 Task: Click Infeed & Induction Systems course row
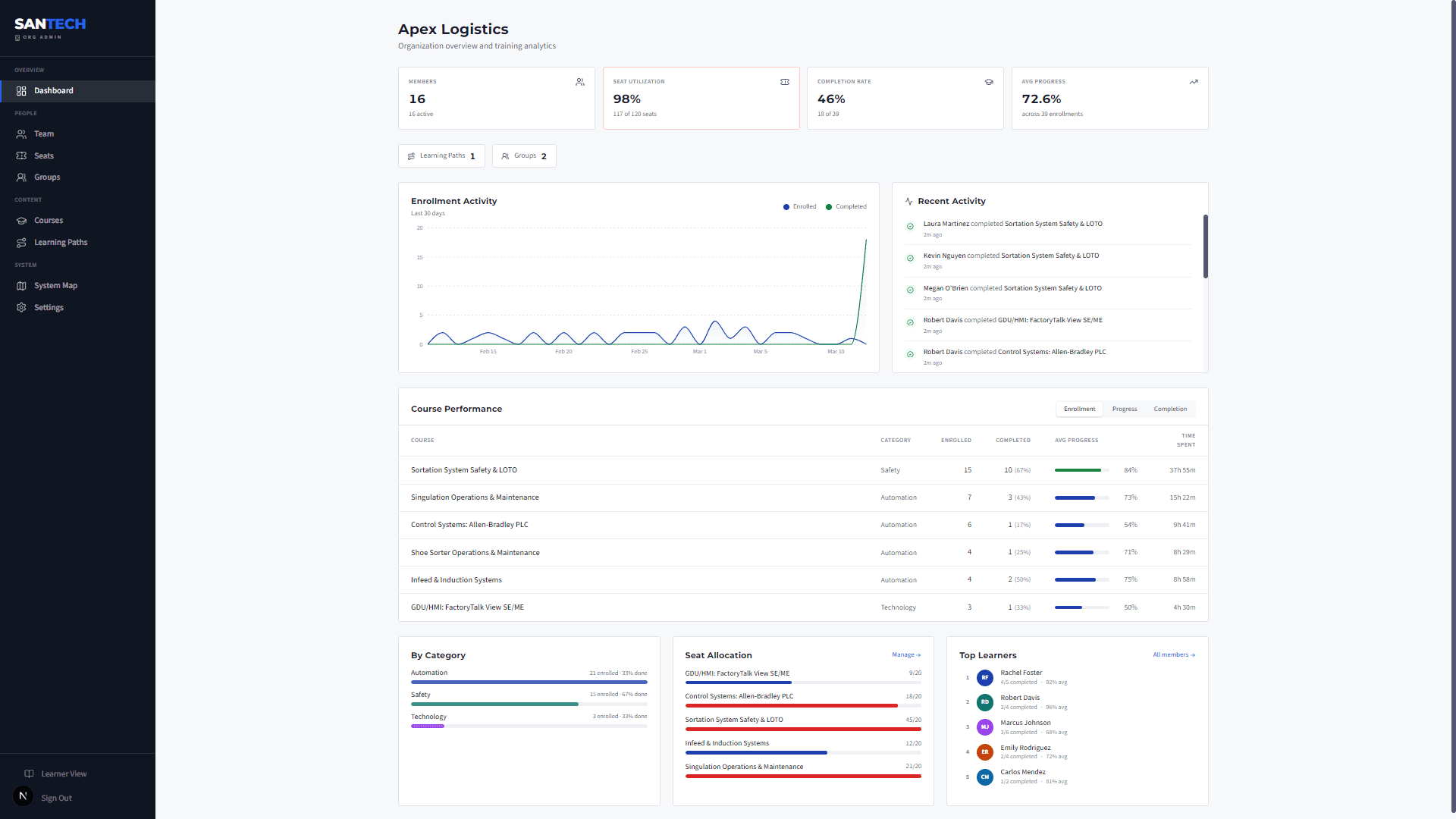(803, 580)
